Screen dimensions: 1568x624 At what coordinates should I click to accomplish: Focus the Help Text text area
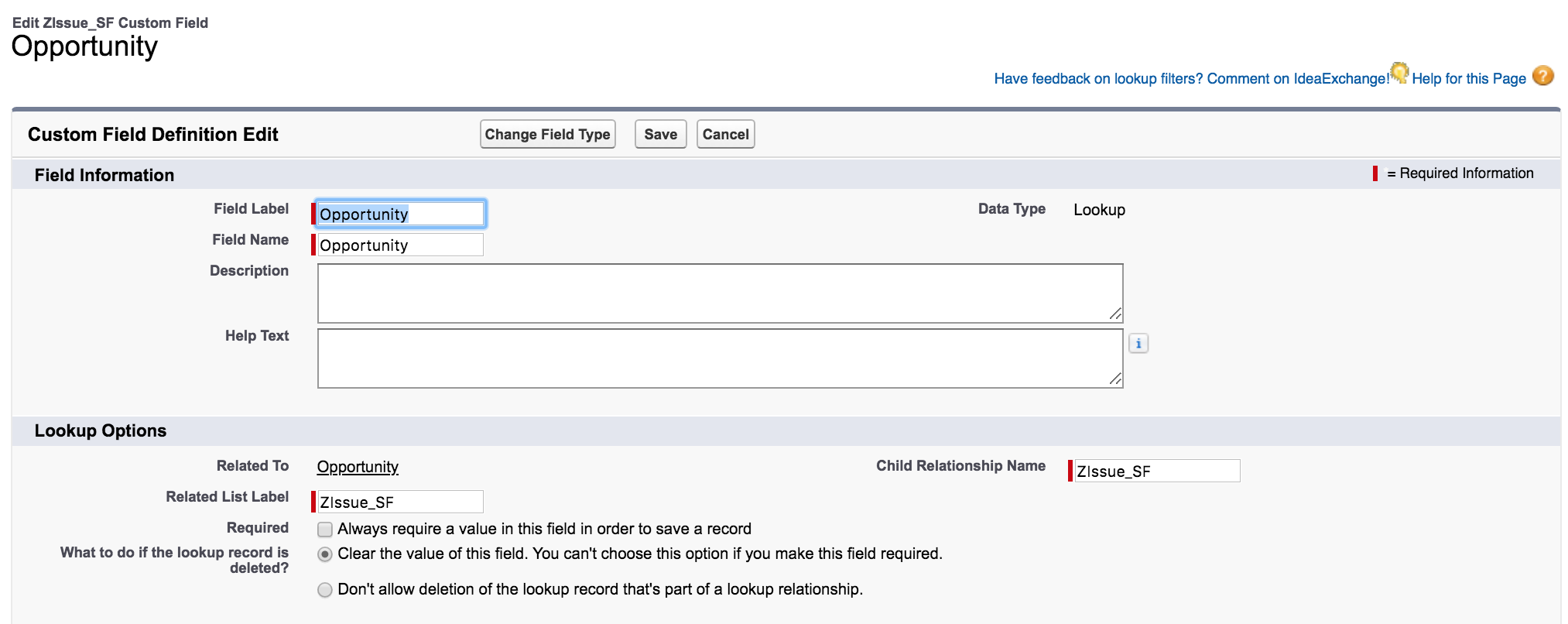point(720,358)
